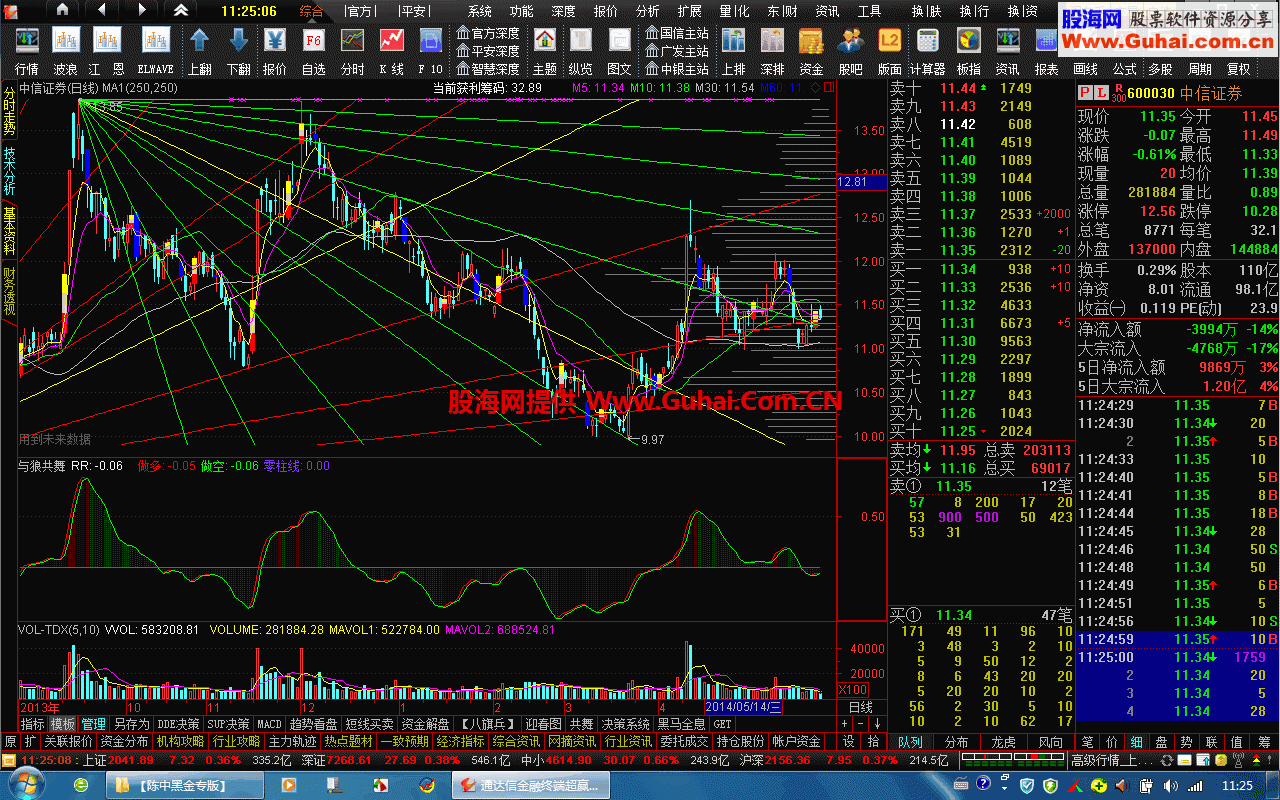Toggle the 扩 extended-quote button at the bottom left

[30, 742]
